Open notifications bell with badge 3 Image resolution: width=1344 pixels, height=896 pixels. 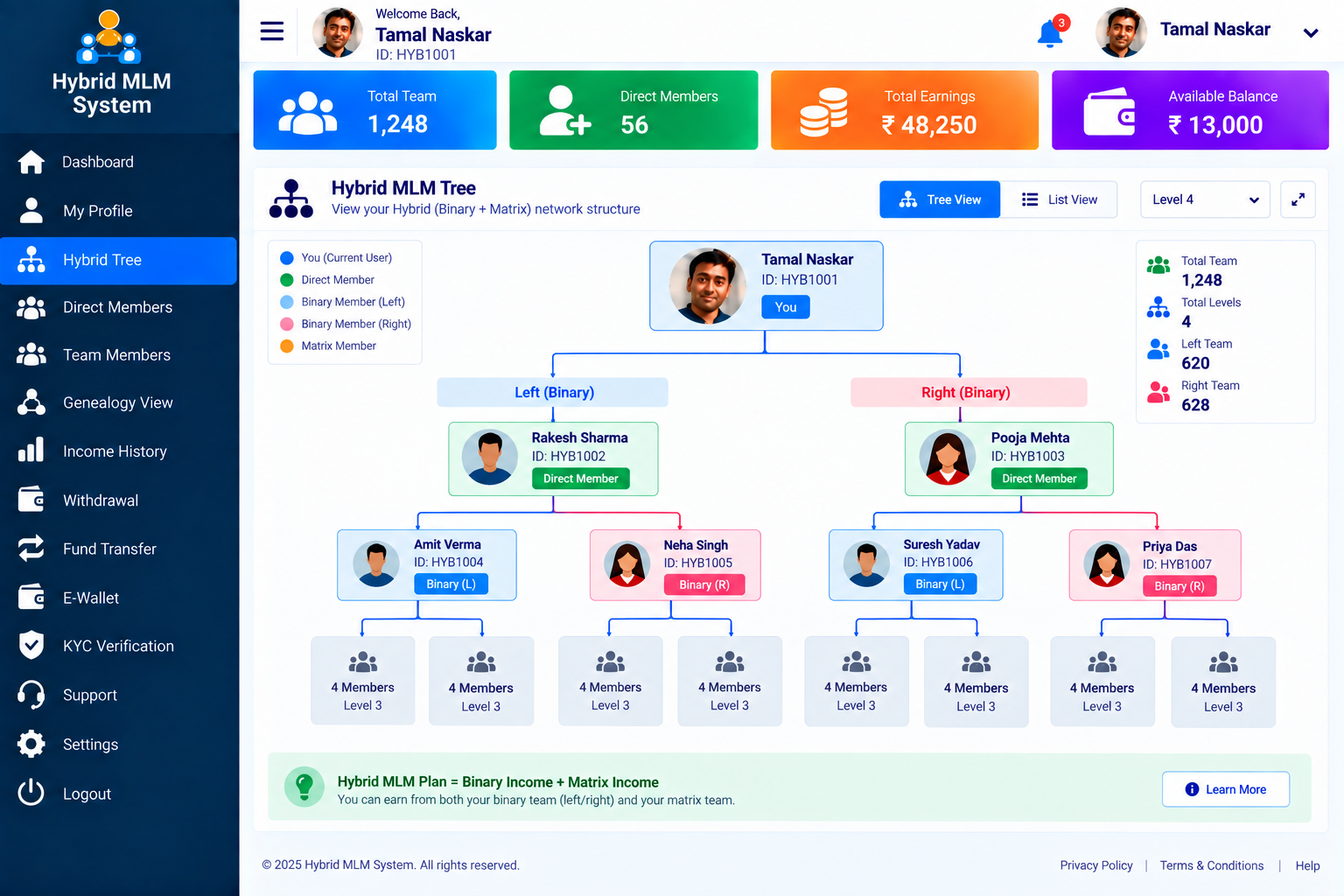coord(1051,32)
